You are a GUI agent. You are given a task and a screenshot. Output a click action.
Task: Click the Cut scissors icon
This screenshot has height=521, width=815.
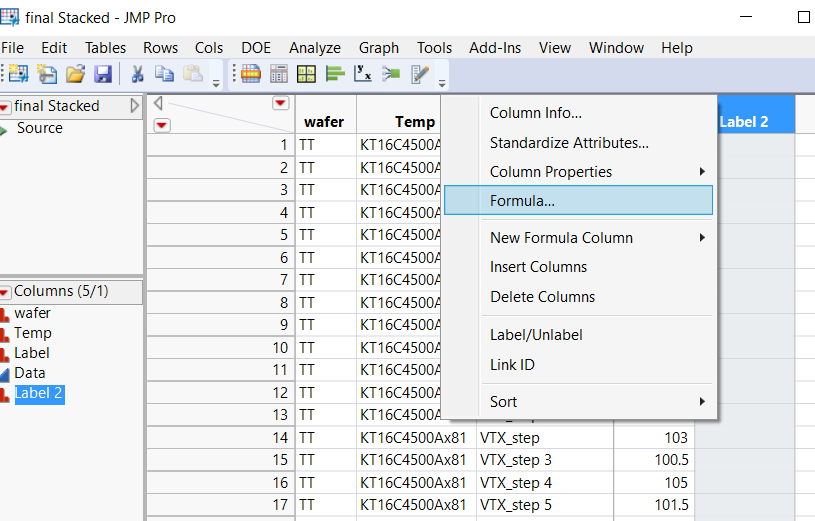(138, 74)
